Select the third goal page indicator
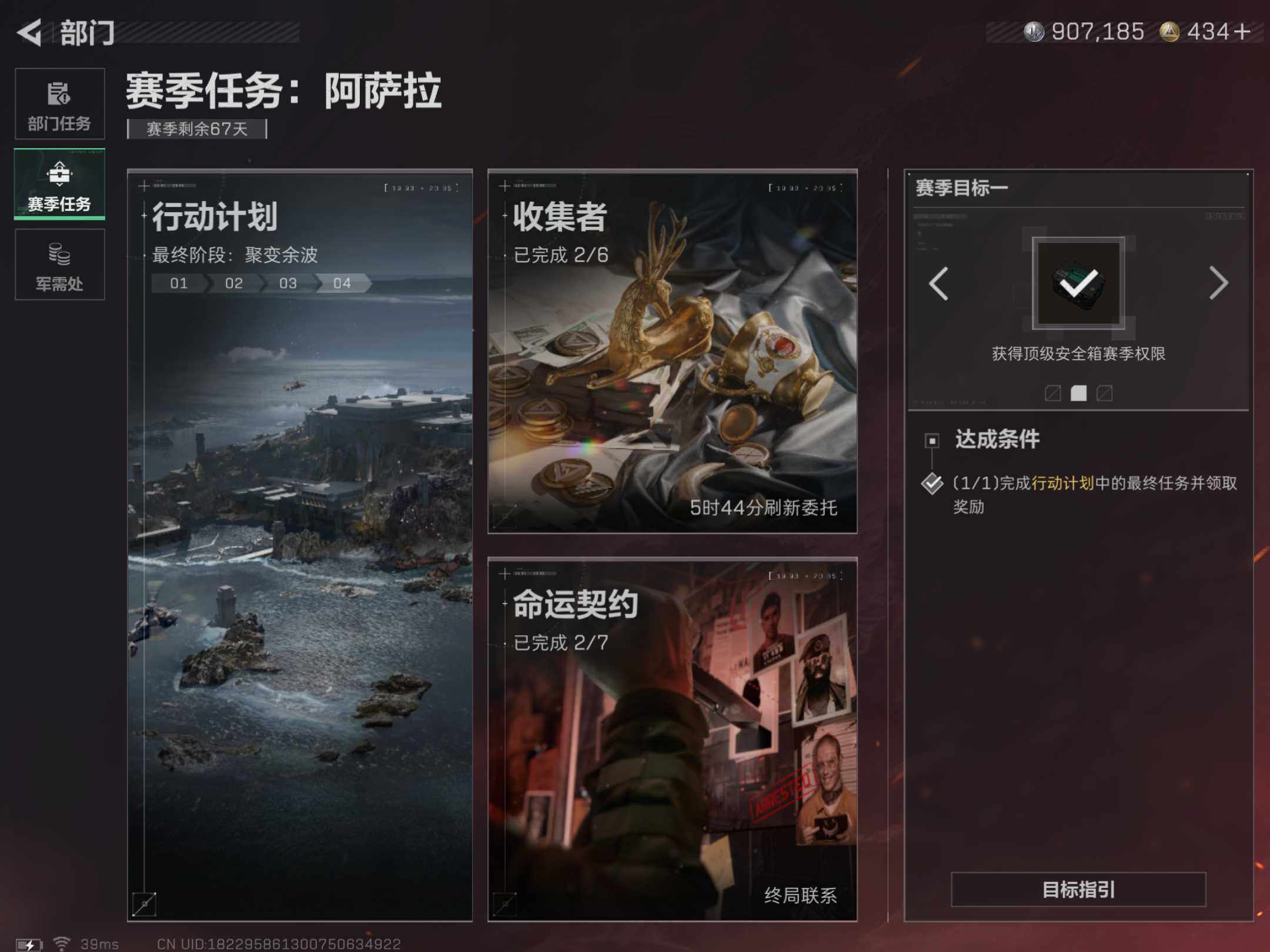Image resolution: width=1270 pixels, height=952 pixels. 1104,393
